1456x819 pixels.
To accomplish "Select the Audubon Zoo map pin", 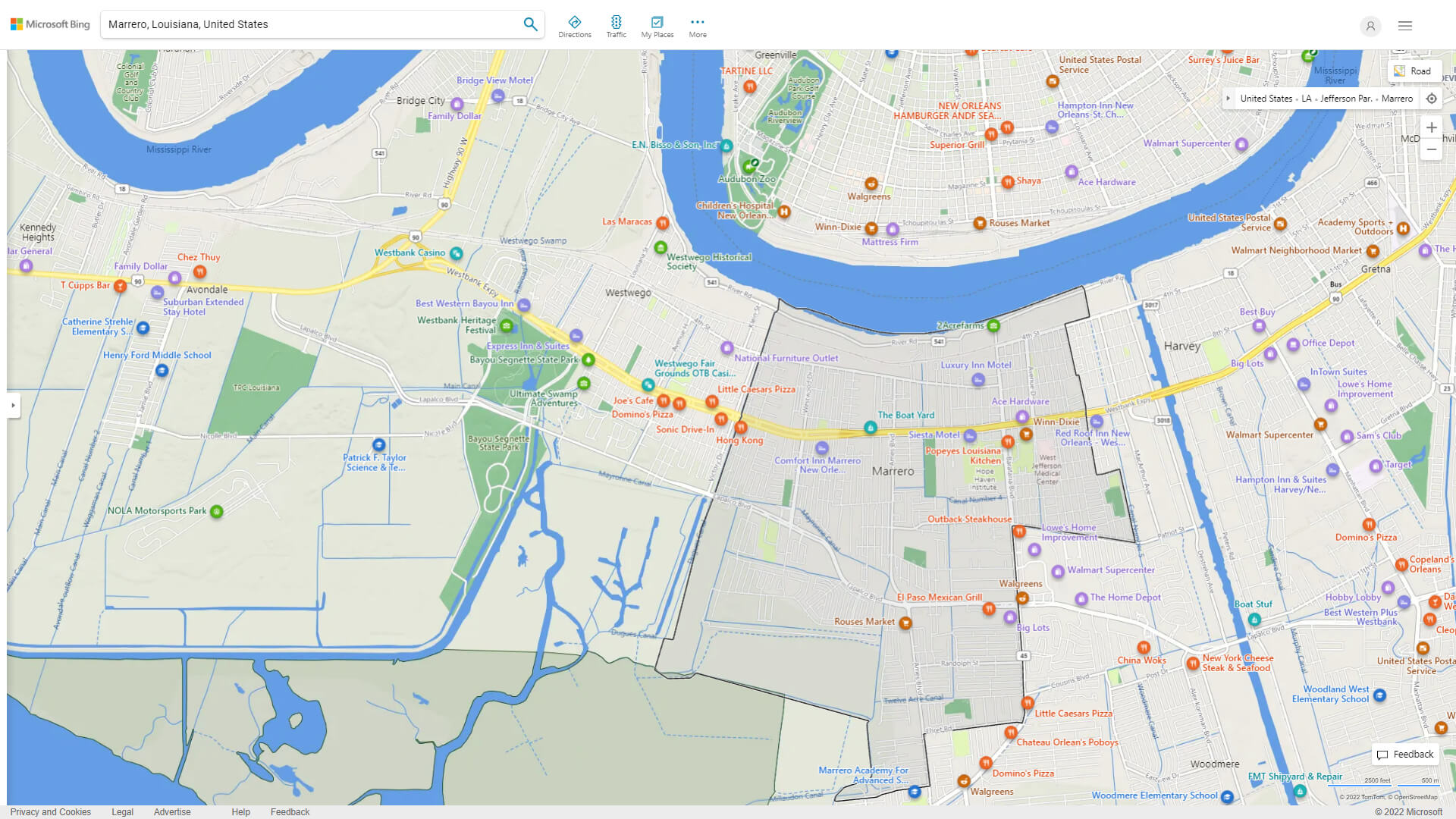I will pos(748,166).
